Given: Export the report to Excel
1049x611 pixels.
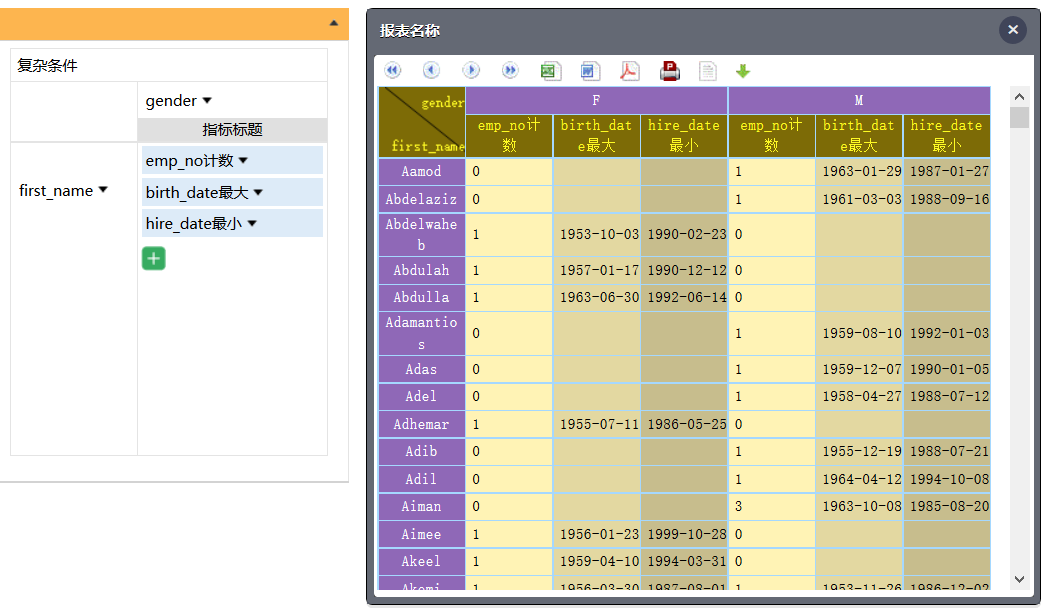Looking at the screenshot, I should (x=550, y=71).
